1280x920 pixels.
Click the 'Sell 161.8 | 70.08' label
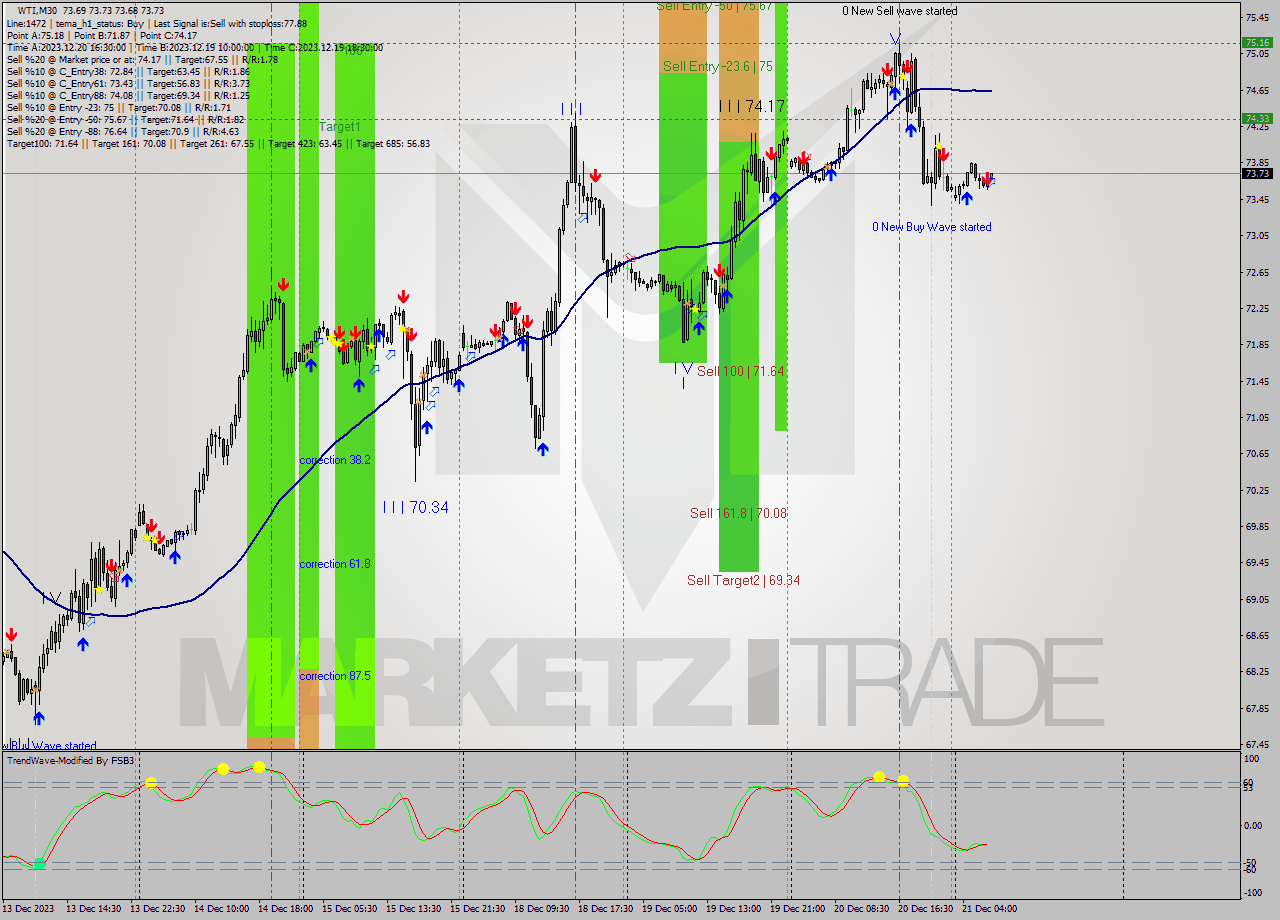pos(738,513)
